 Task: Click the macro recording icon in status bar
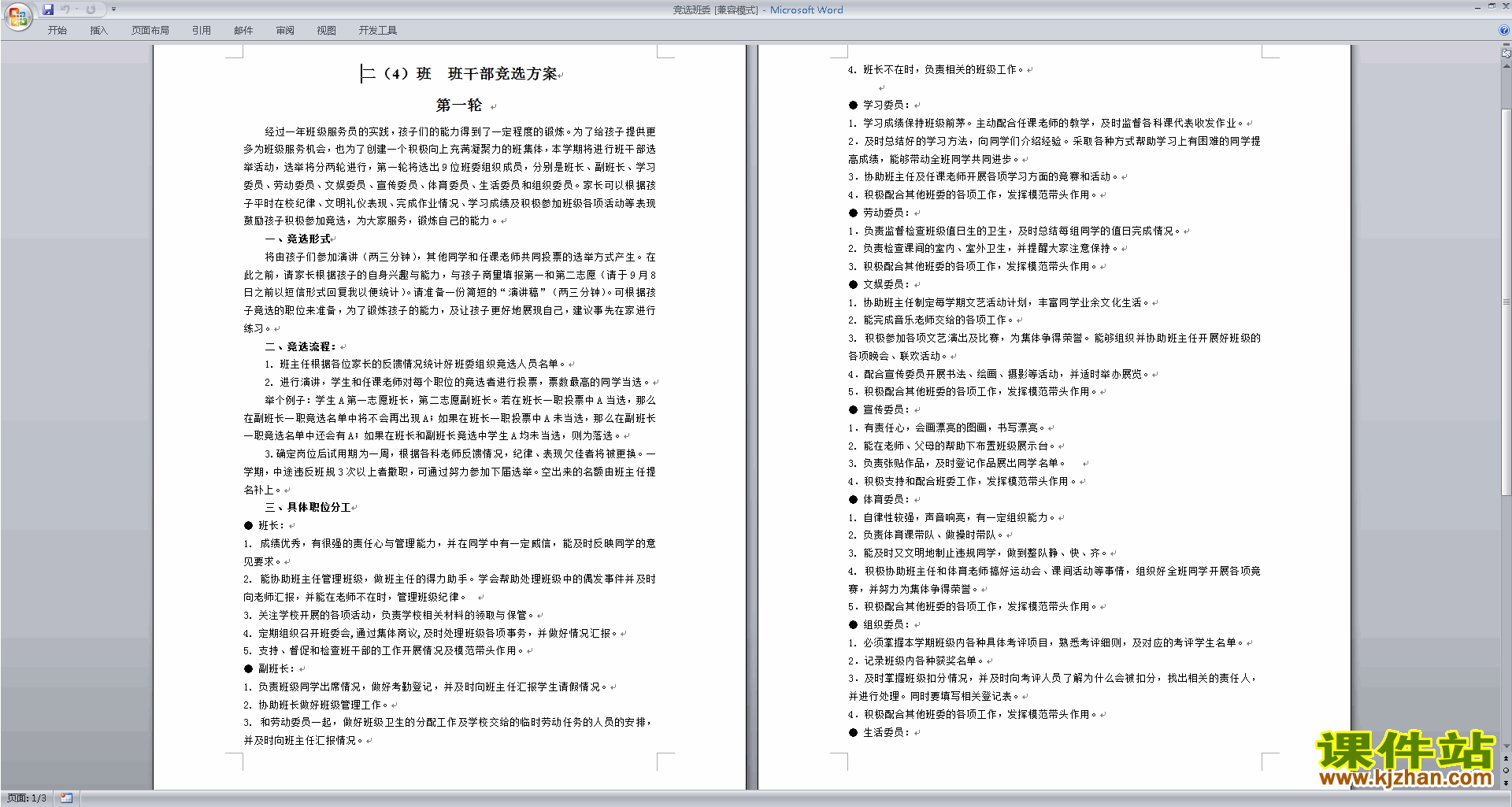[x=66, y=798]
